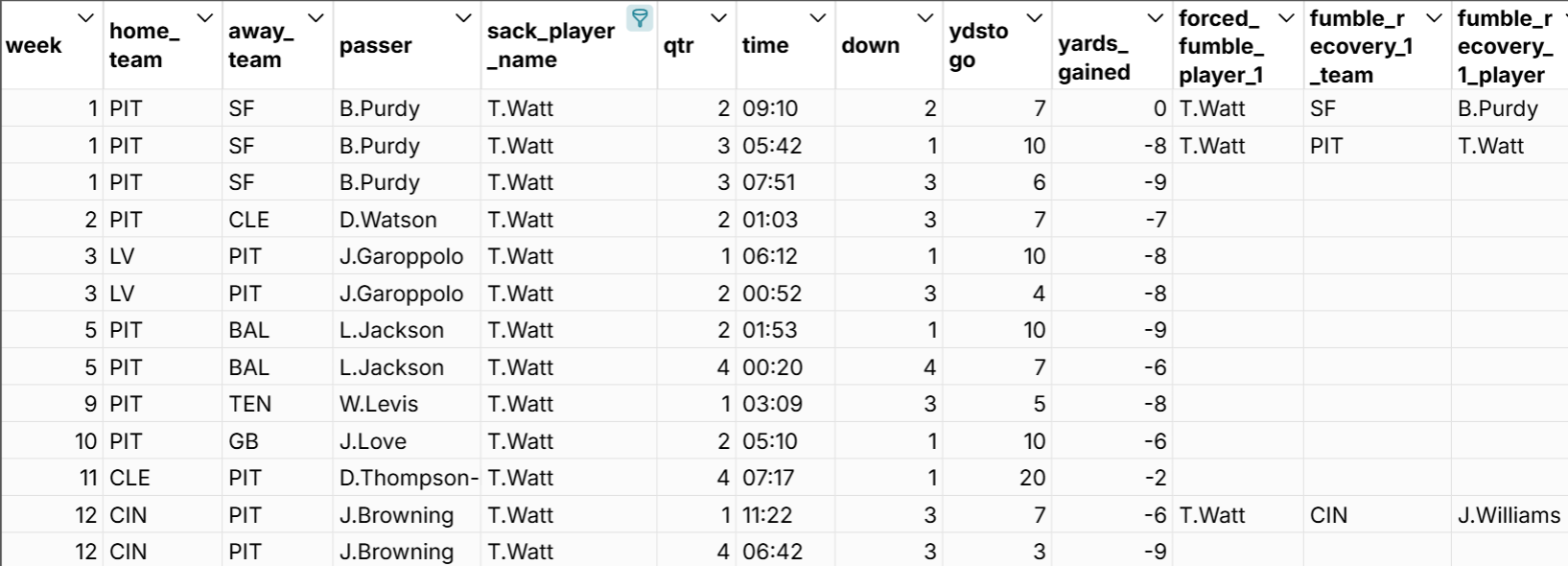1568x566 pixels.
Task: Open the down column dropdown
Action: point(924,15)
